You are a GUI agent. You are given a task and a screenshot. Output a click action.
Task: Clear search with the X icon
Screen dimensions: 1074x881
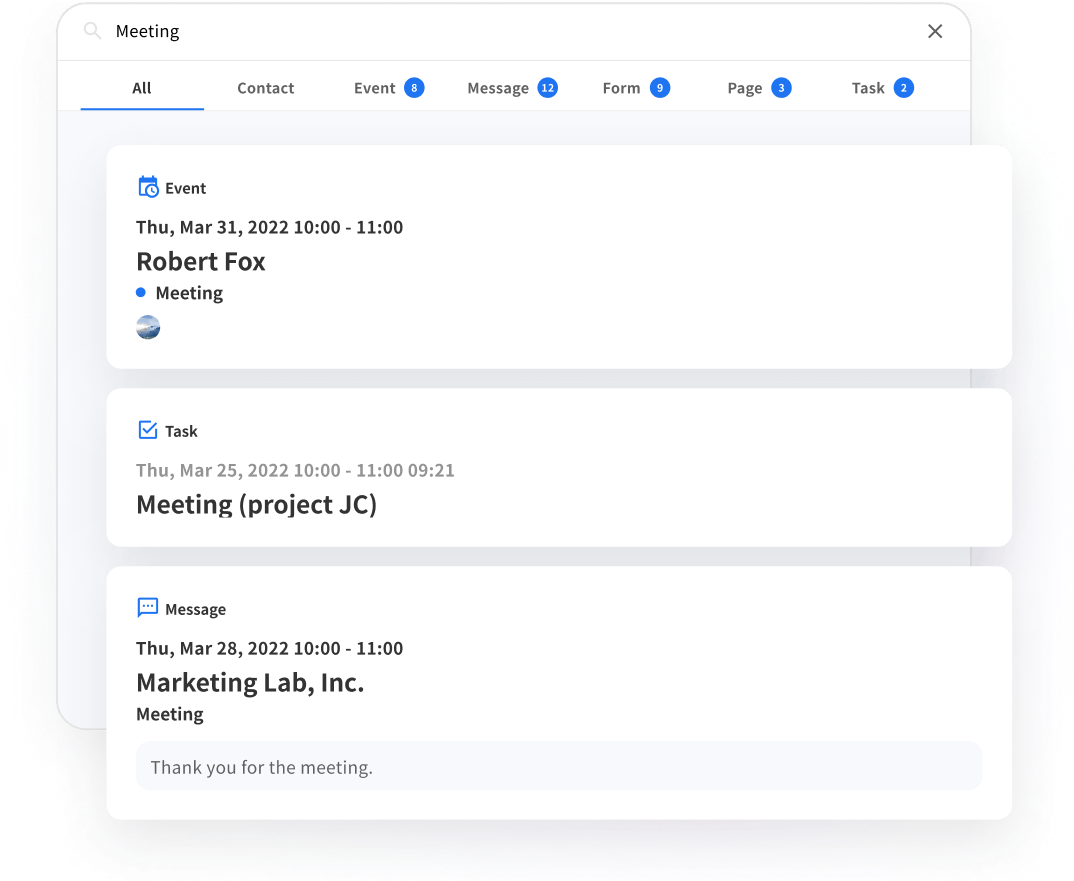pyautogui.click(x=935, y=31)
